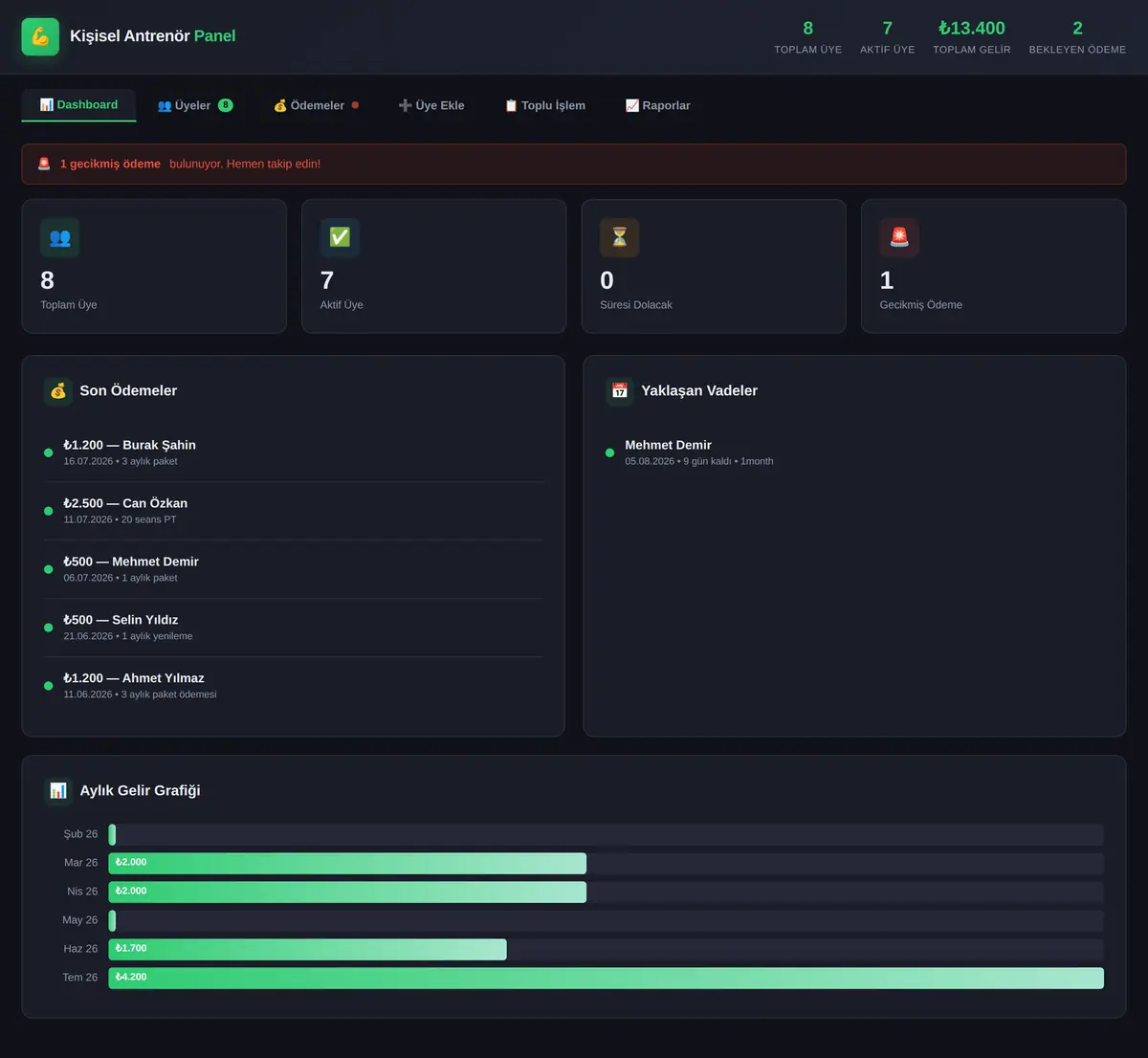The width and height of the screenshot is (1148, 1058).
Task: Open the Ödemeler tab
Action: [x=316, y=105]
